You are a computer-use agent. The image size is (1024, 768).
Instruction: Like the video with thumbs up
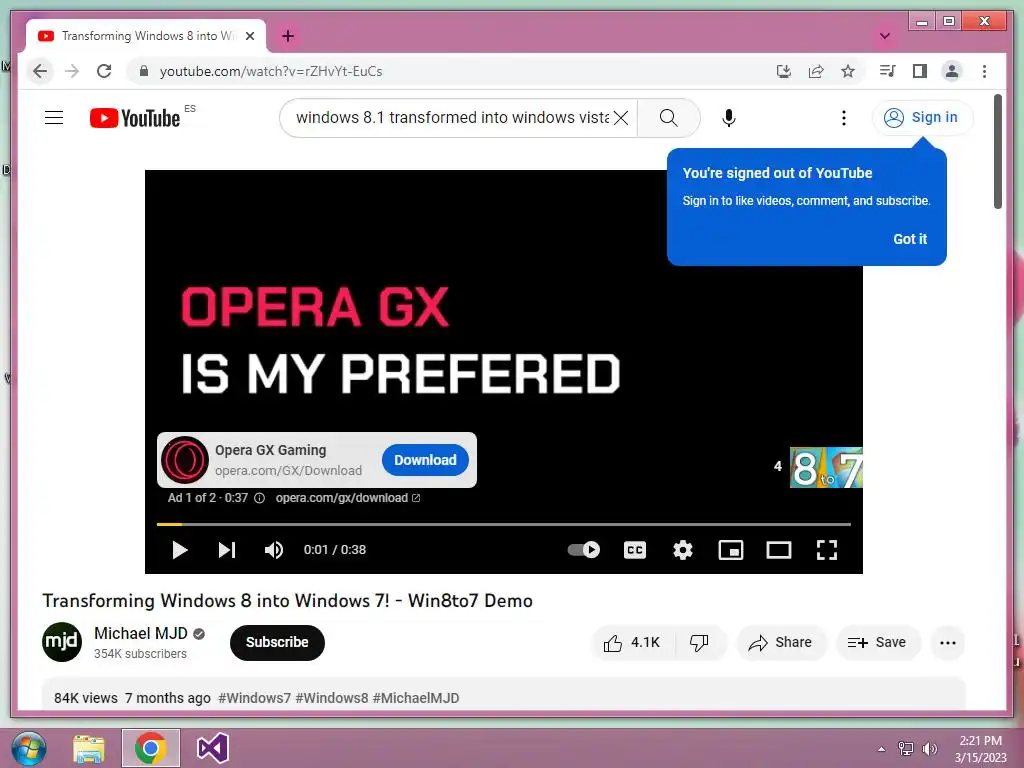pyautogui.click(x=633, y=643)
